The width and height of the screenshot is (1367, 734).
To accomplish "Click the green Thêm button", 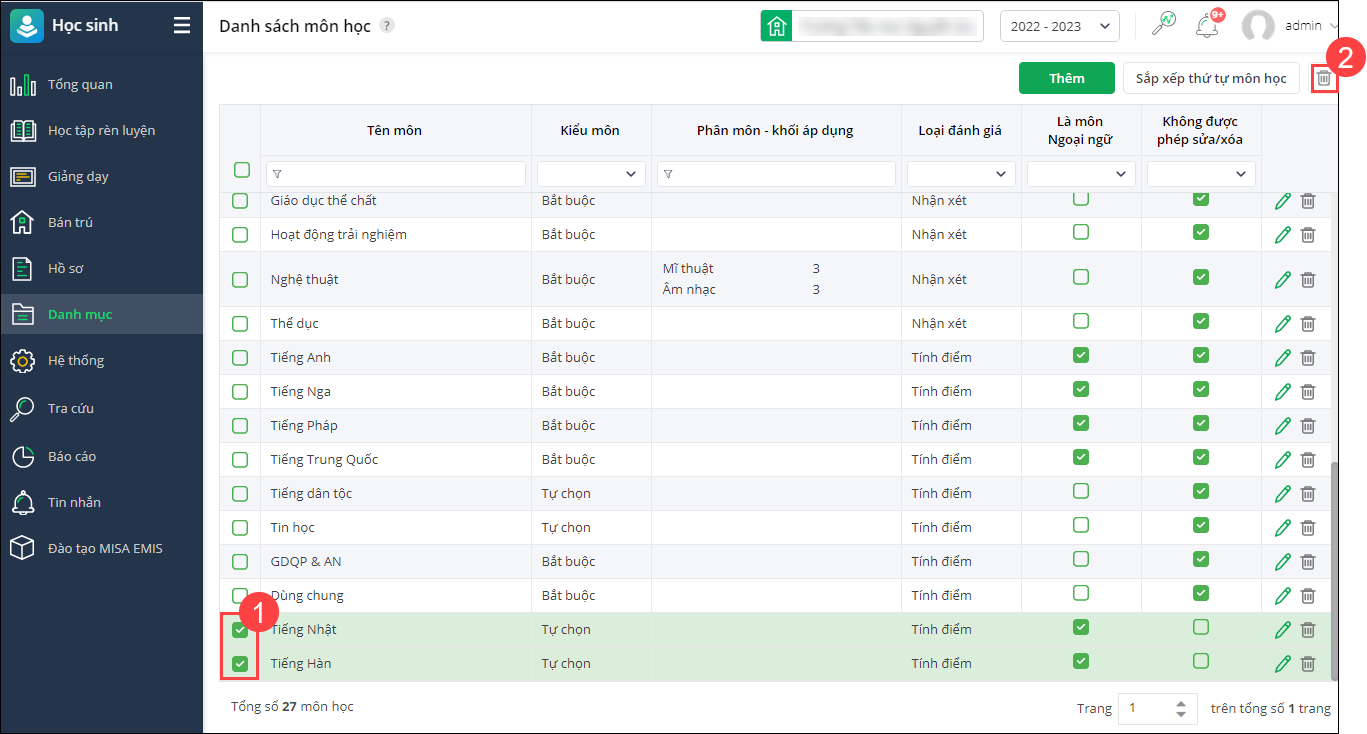I will (1066, 78).
